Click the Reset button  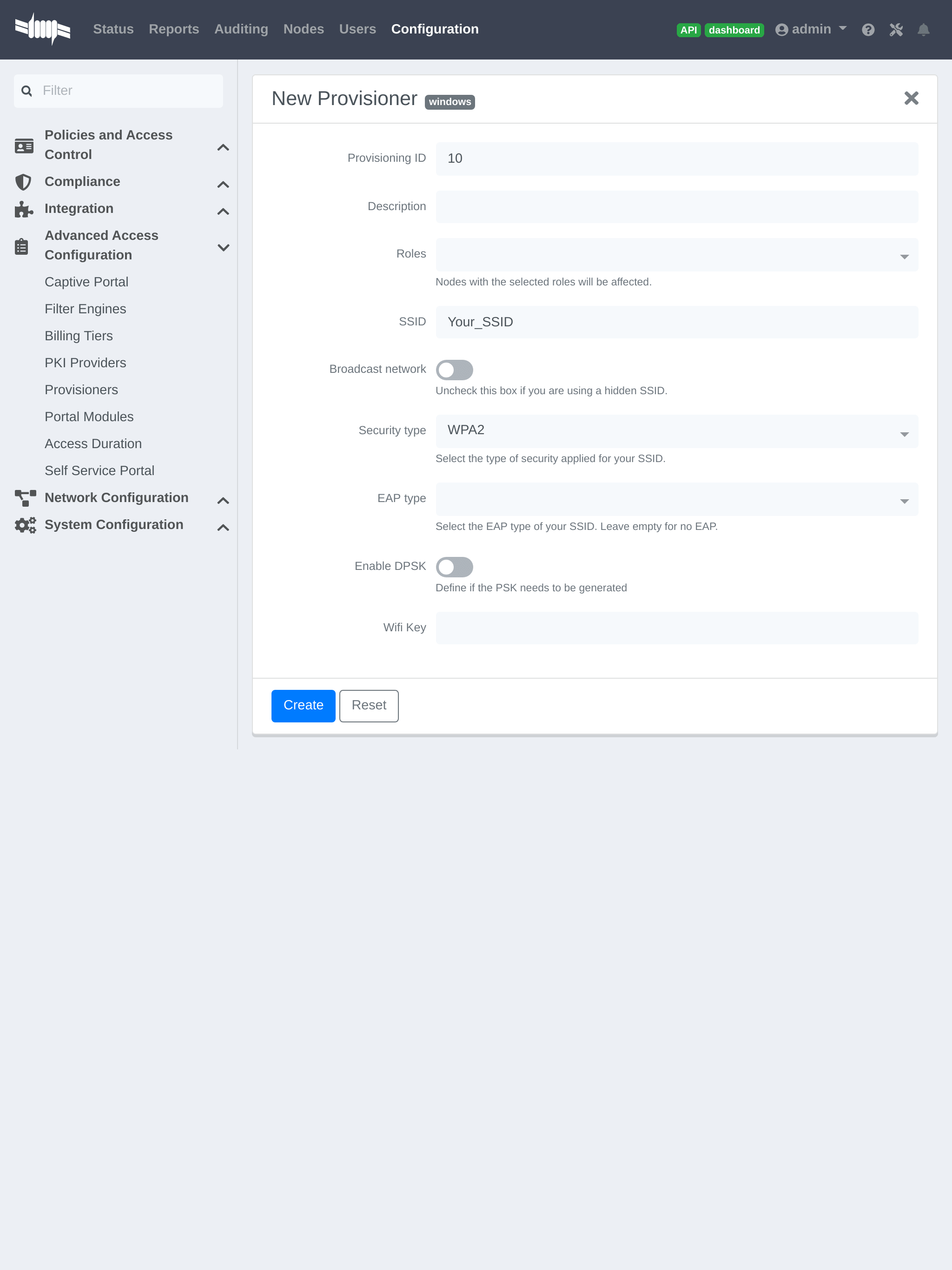pos(369,705)
